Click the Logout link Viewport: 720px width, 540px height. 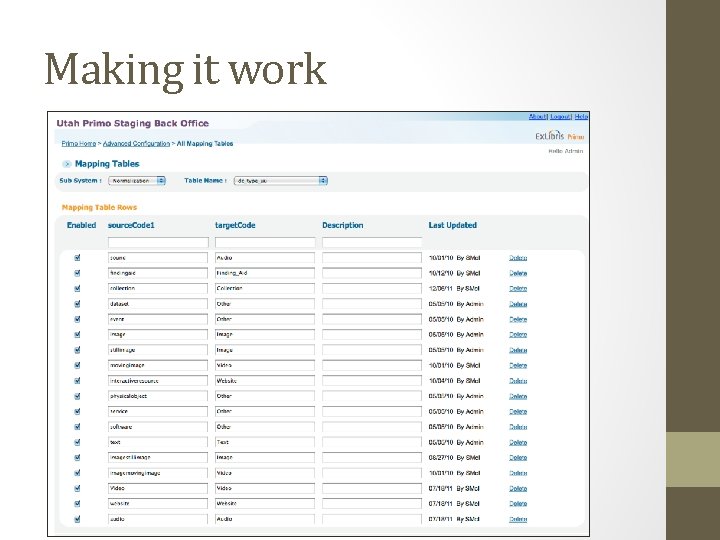(x=560, y=117)
